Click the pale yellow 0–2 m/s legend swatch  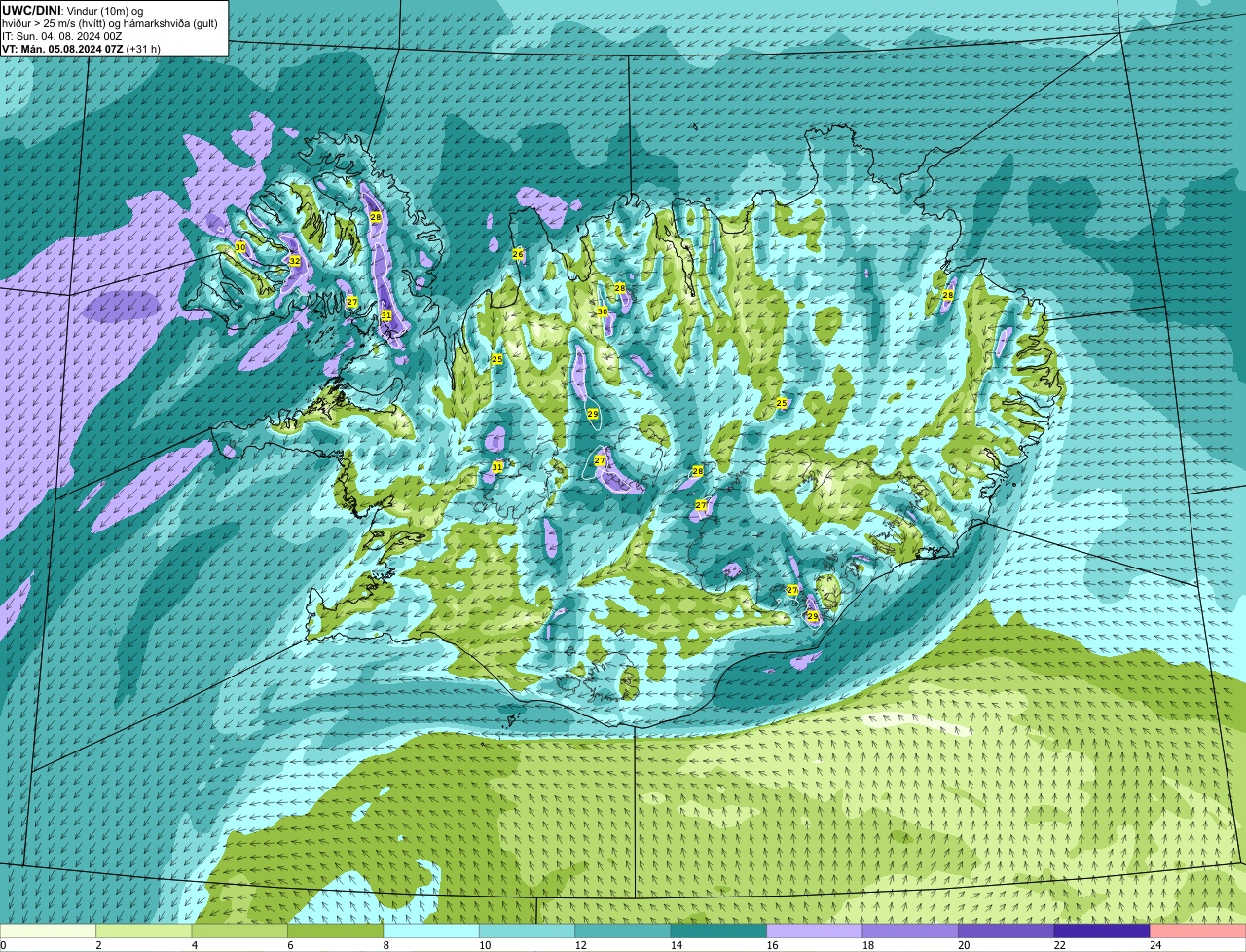pyautogui.click(x=48, y=931)
